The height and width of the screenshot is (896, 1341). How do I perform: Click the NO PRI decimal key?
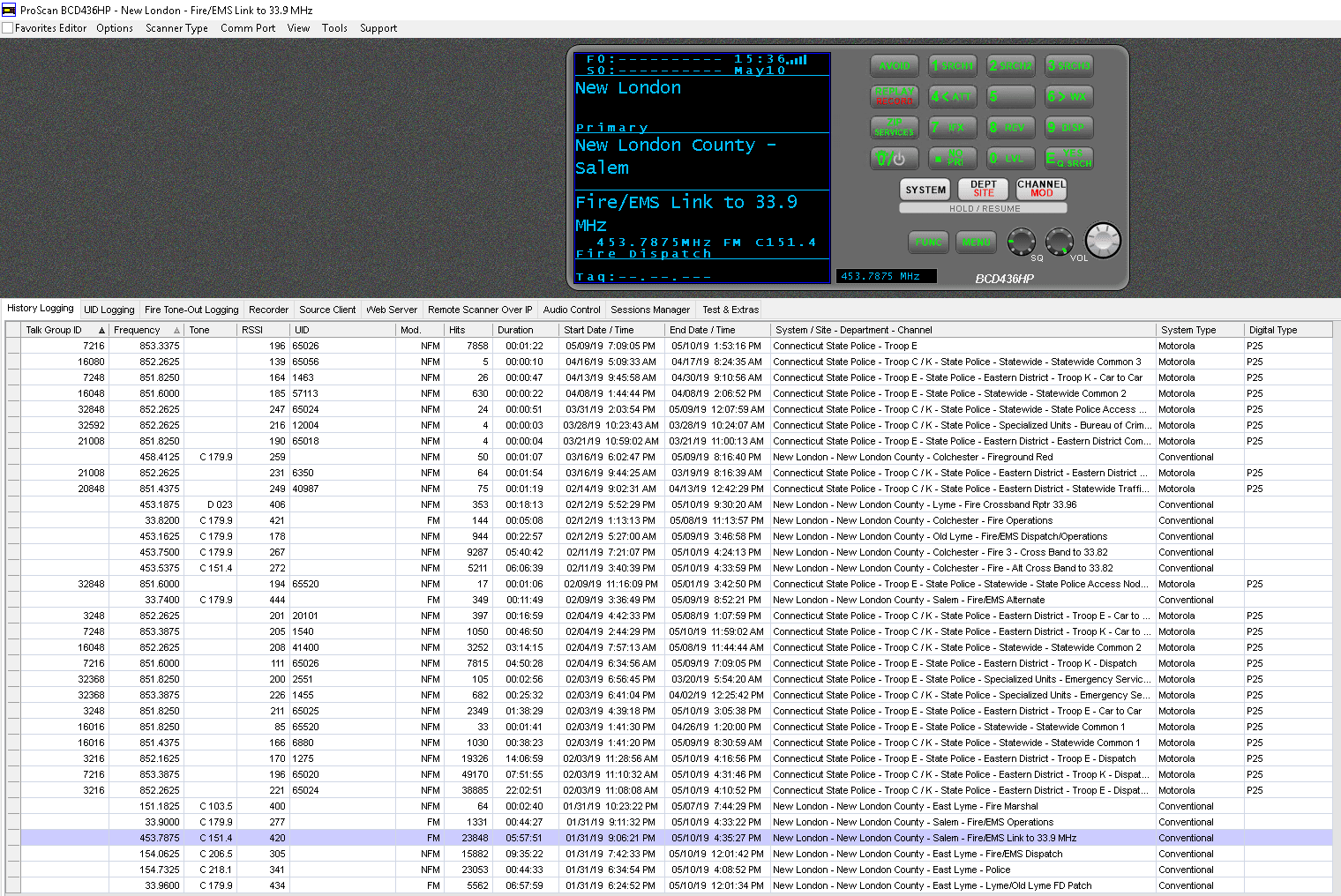pyautogui.click(x=953, y=159)
